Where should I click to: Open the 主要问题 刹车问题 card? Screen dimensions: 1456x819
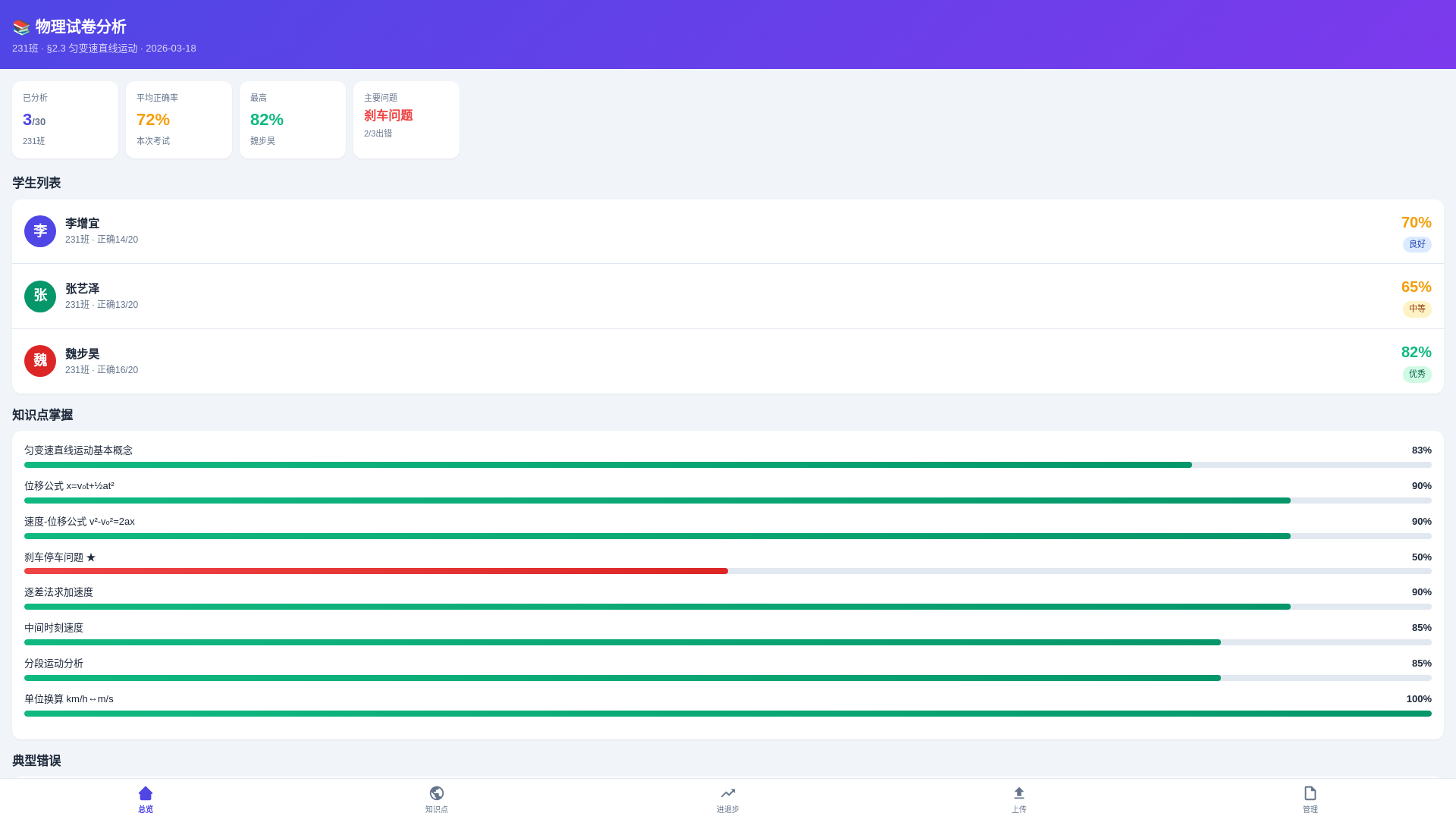click(406, 120)
